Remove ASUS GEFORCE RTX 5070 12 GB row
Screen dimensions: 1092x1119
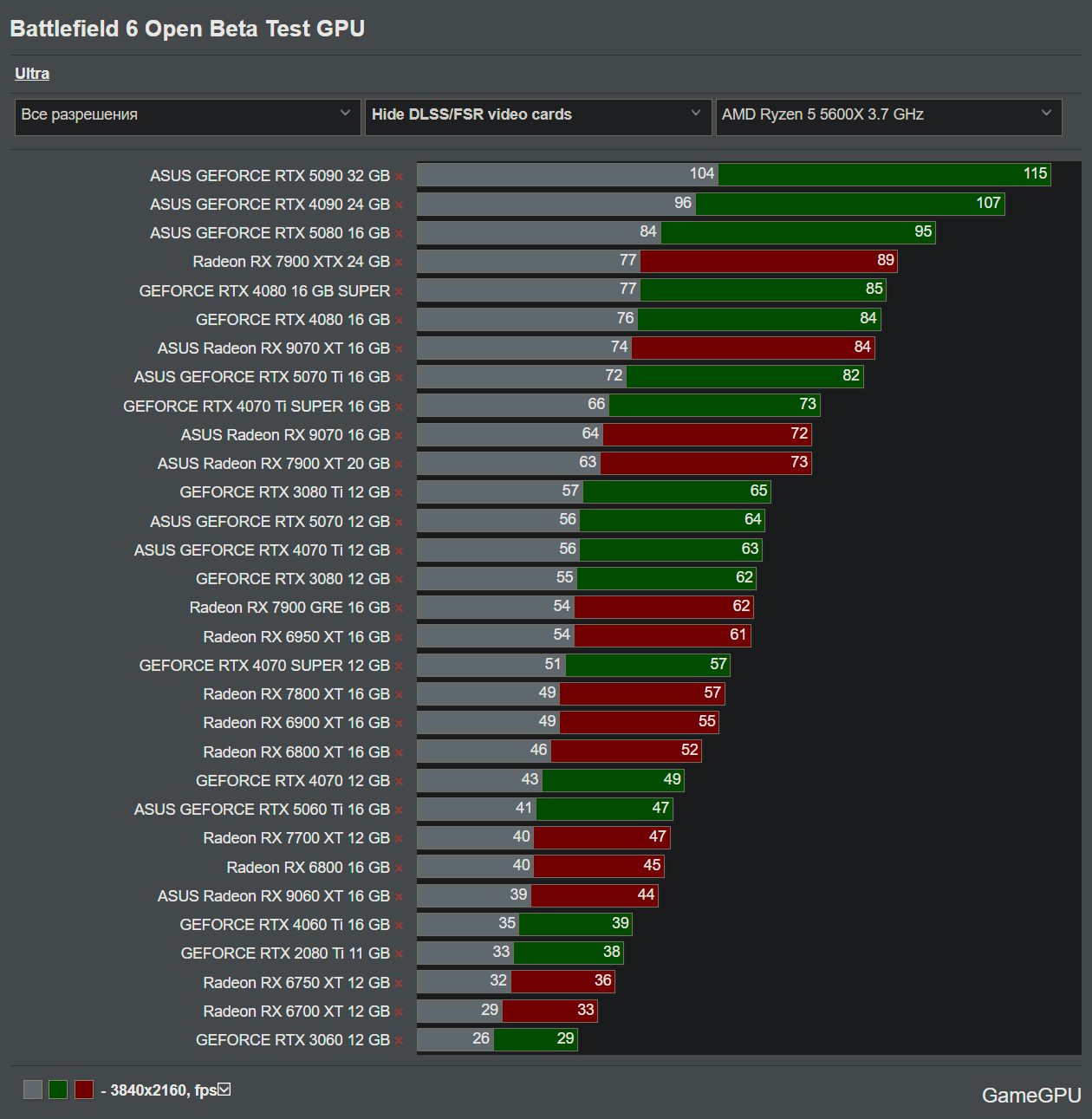(400, 523)
